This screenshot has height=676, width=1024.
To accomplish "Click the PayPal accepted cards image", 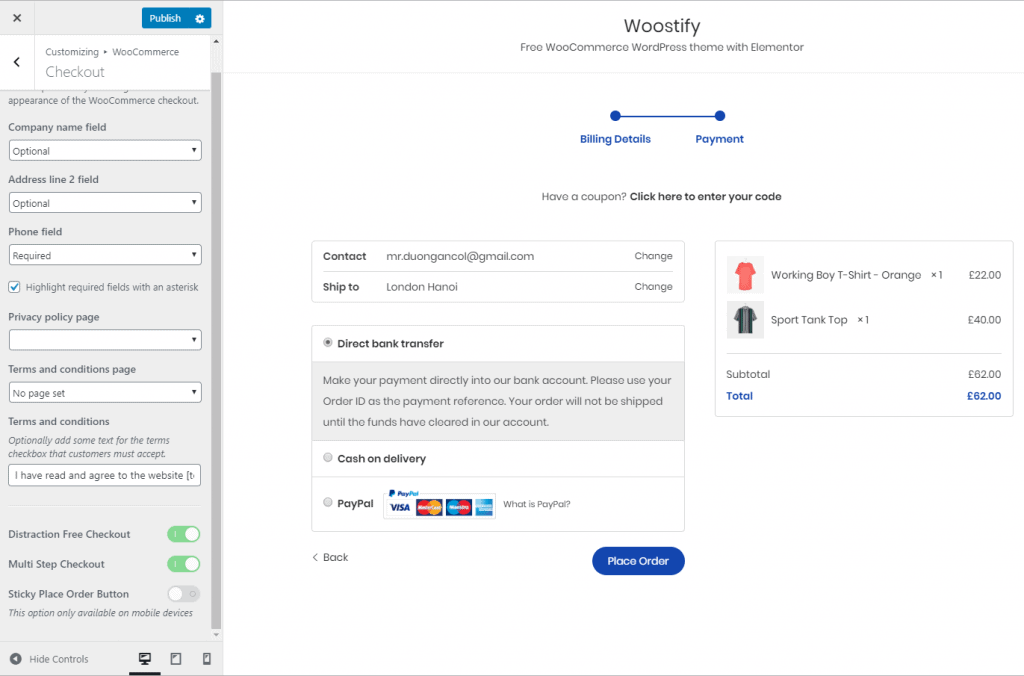I will tap(440, 504).
